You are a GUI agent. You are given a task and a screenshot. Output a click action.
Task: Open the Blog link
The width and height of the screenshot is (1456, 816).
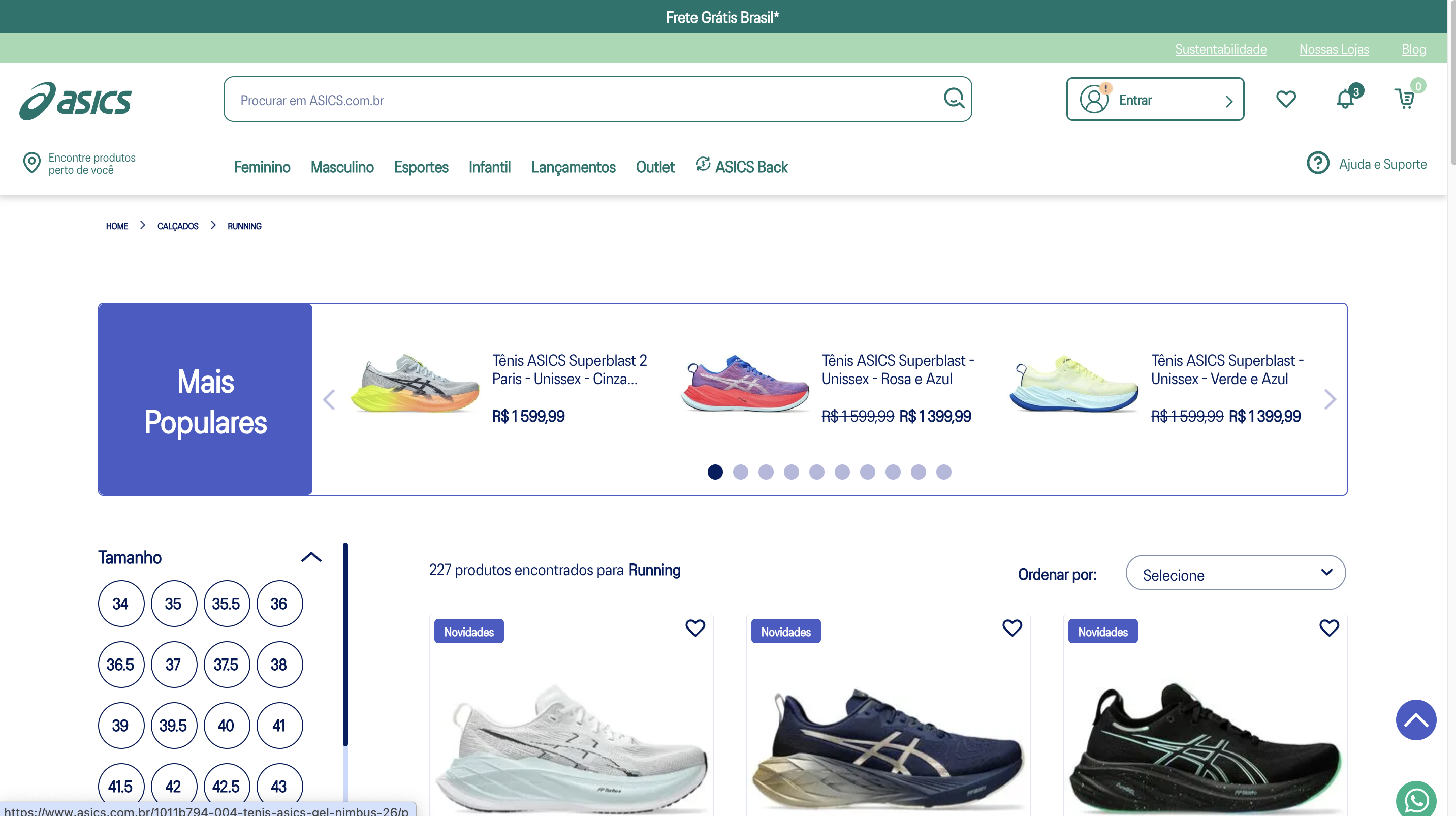pos(1413,49)
